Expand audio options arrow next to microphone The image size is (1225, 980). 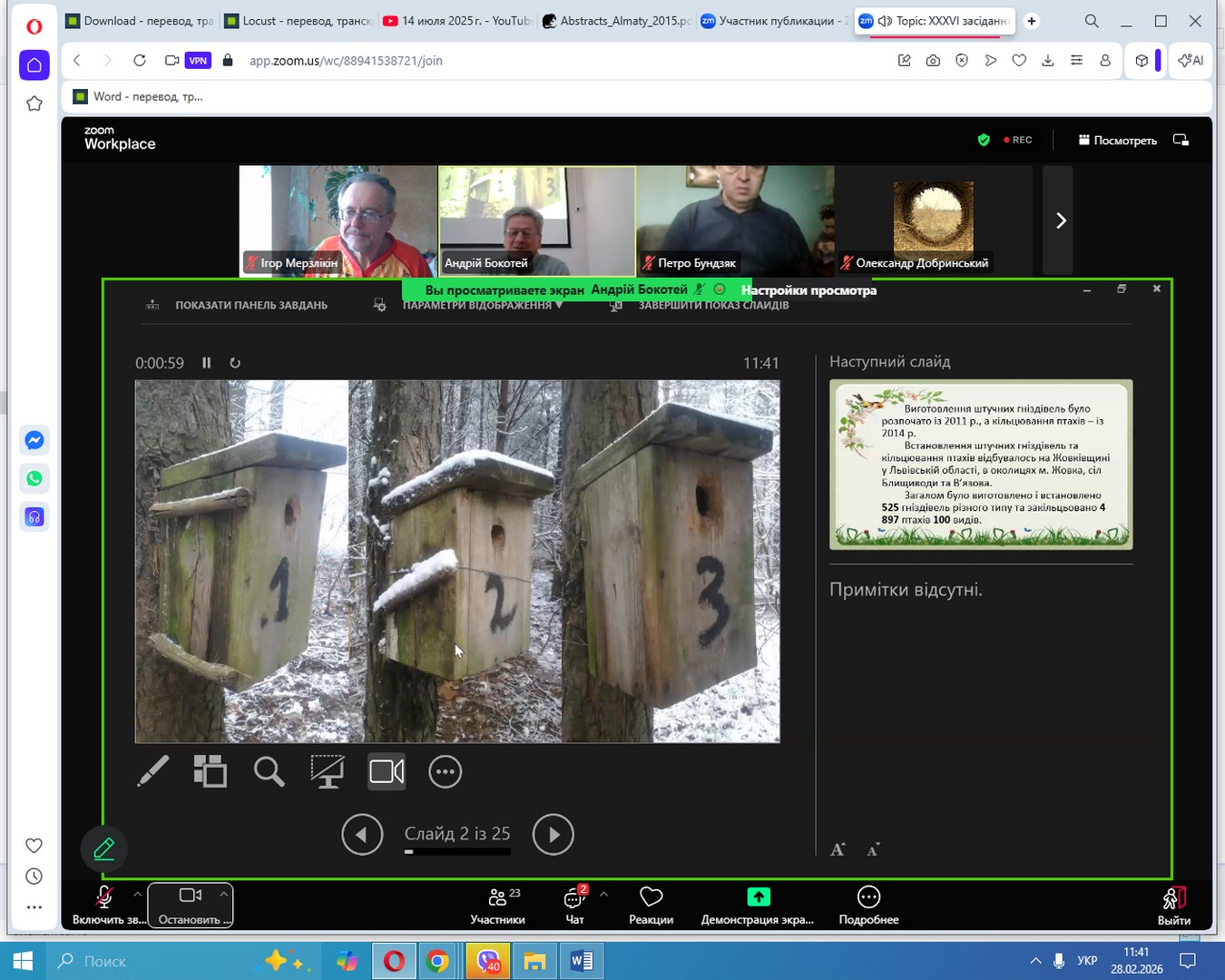coord(138,894)
